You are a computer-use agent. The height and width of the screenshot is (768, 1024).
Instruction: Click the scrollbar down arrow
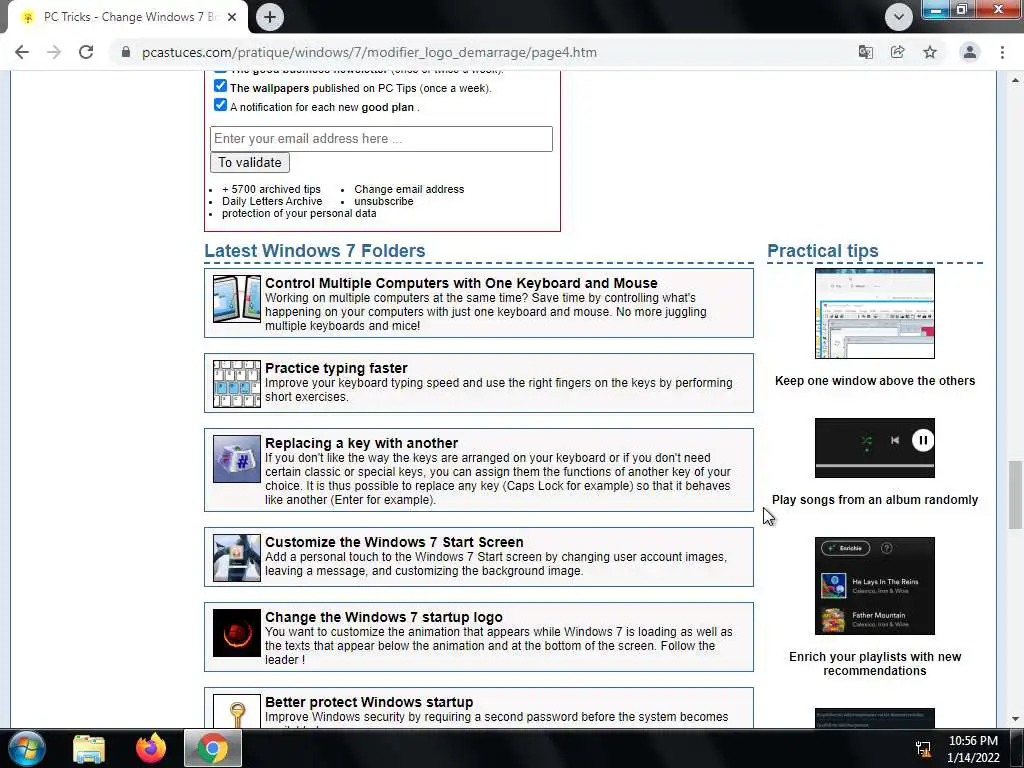pos(1015,718)
